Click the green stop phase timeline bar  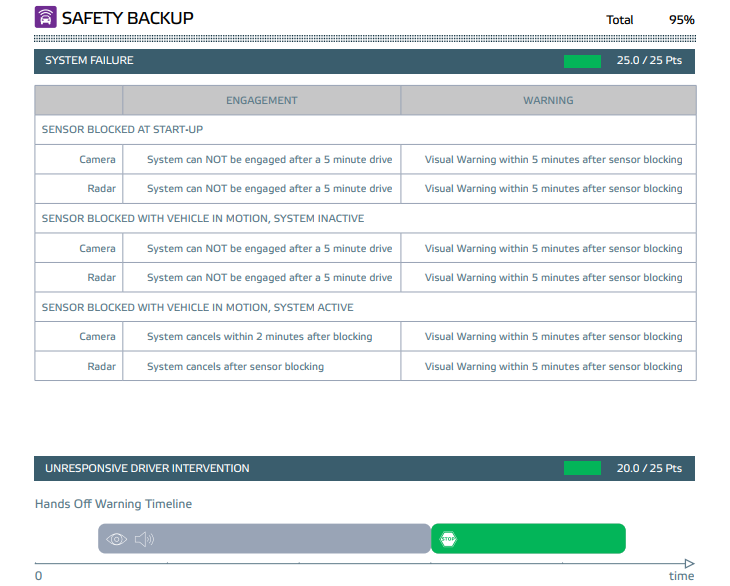540,539
